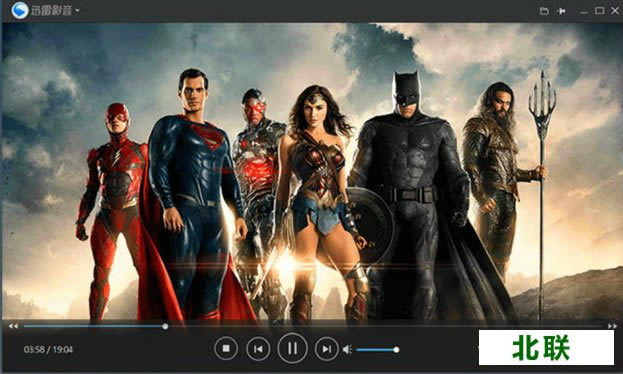The height and width of the screenshot is (374, 623).
Task: Skip to the next video
Action: click(x=327, y=349)
